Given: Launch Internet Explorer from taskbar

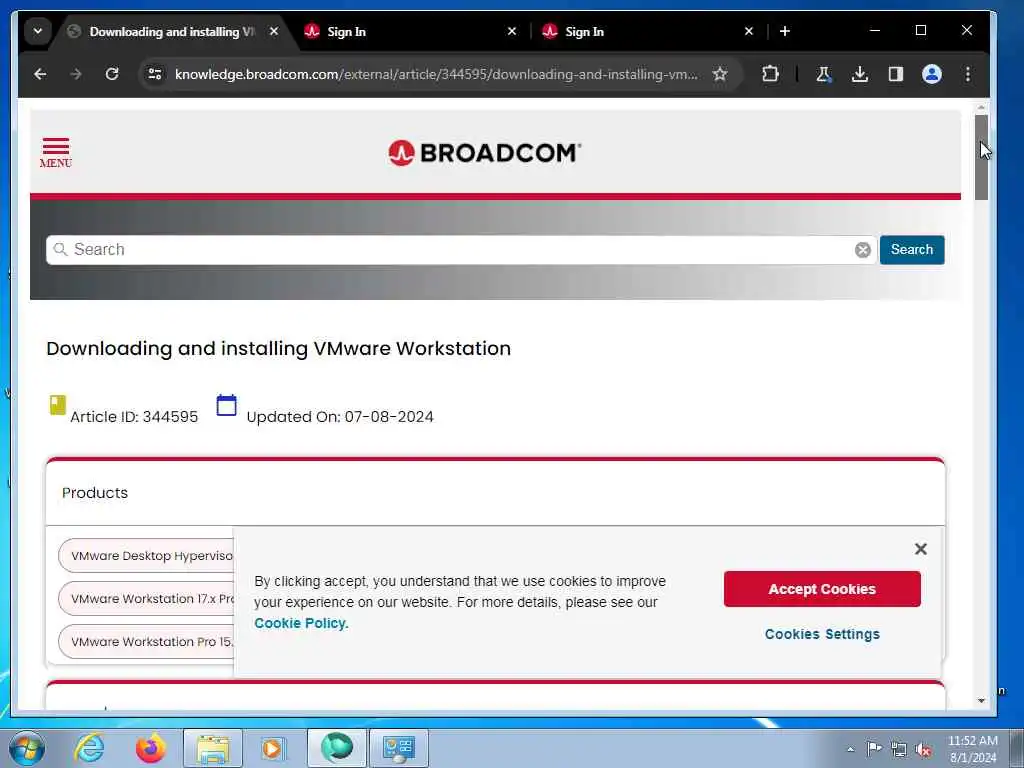Looking at the screenshot, I should coord(89,748).
